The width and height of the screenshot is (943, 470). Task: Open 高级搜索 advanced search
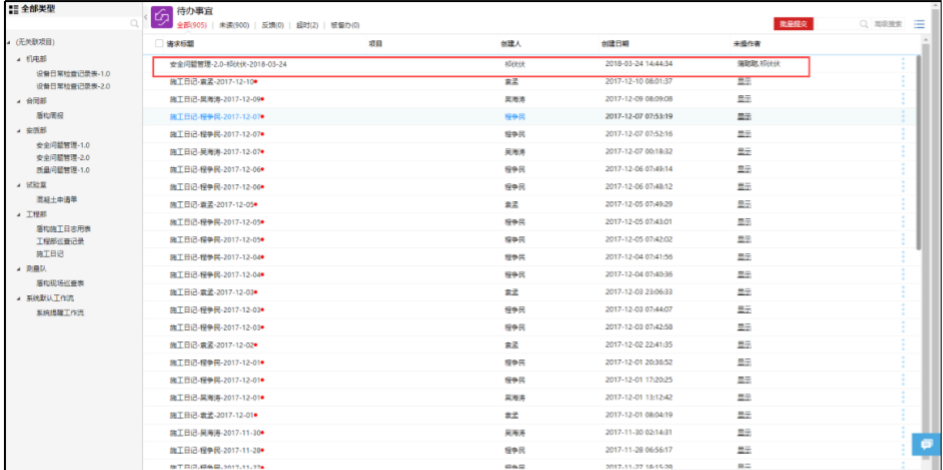(x=888, y=24)
